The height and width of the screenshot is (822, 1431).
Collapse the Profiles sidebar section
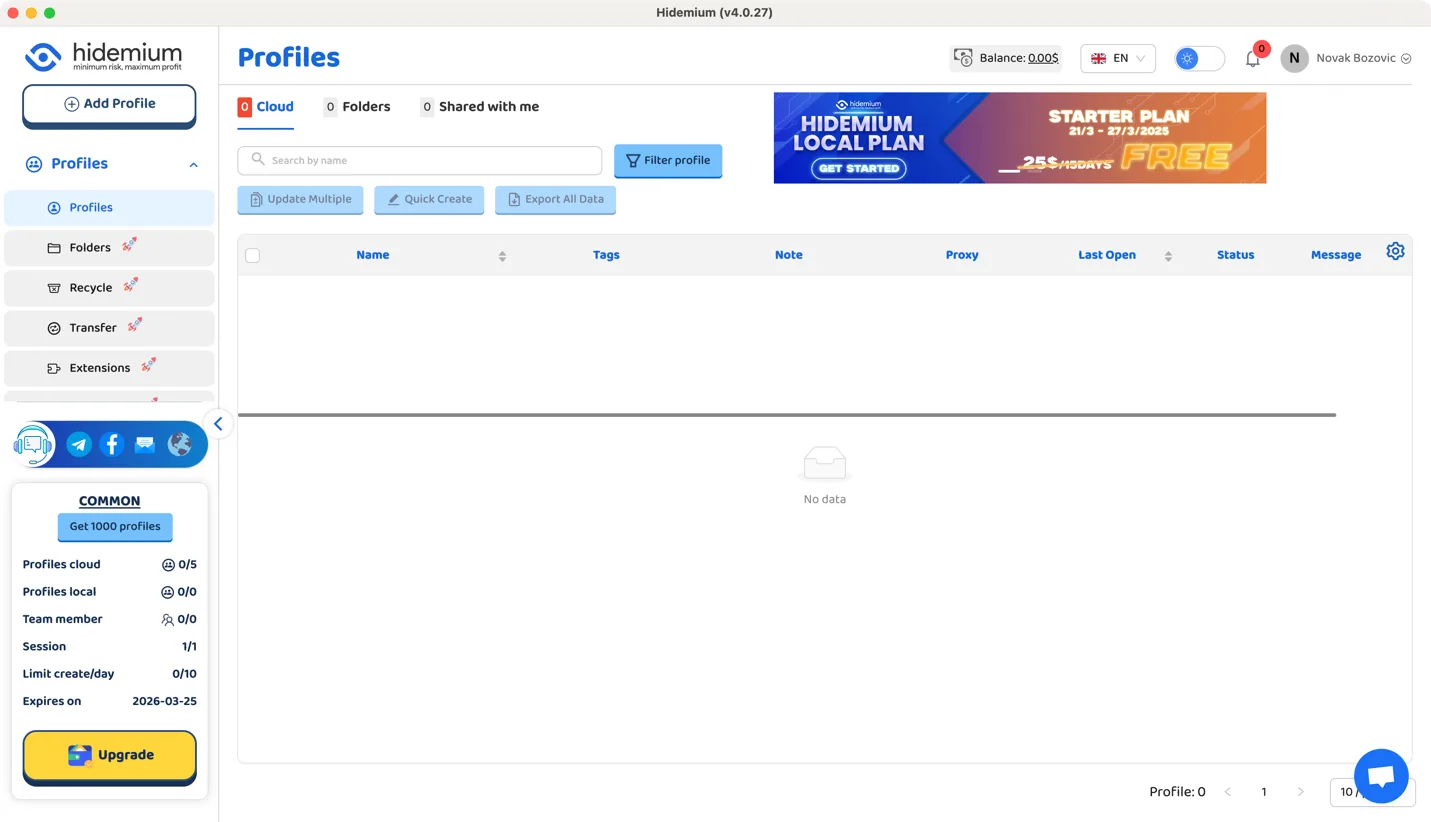pos(194,165)
